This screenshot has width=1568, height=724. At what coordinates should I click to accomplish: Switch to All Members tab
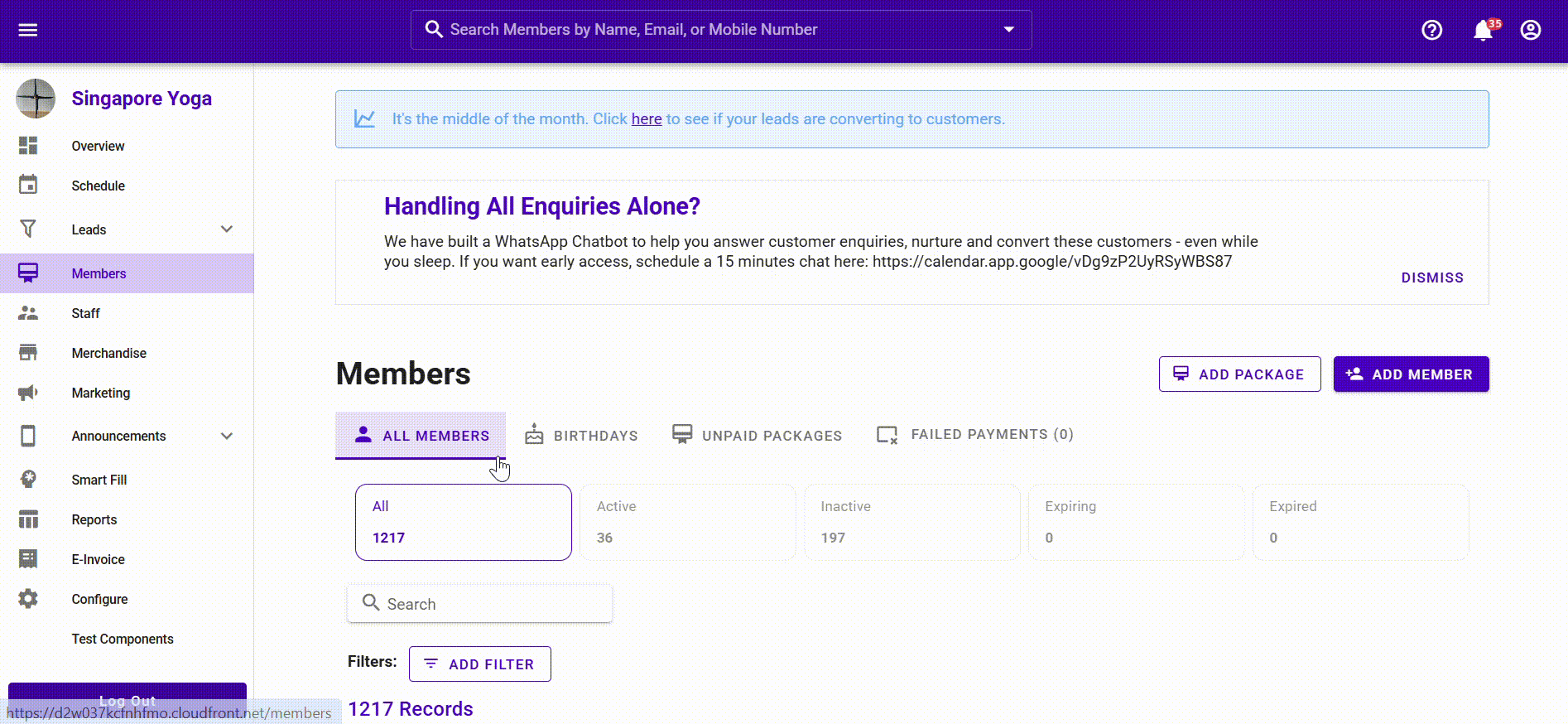click(421, 435)
